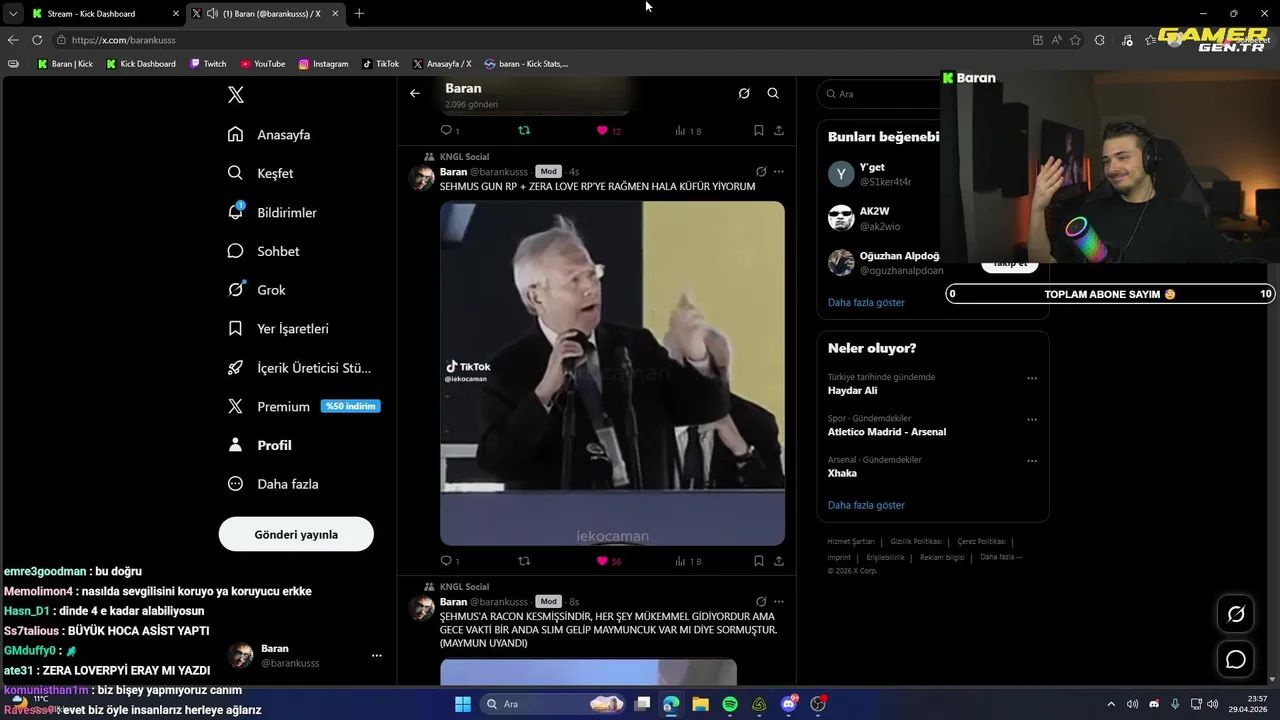This screenshot has height=720, width=1280.
Task: Open Sohbet messages
Action: tap(263, 251)
